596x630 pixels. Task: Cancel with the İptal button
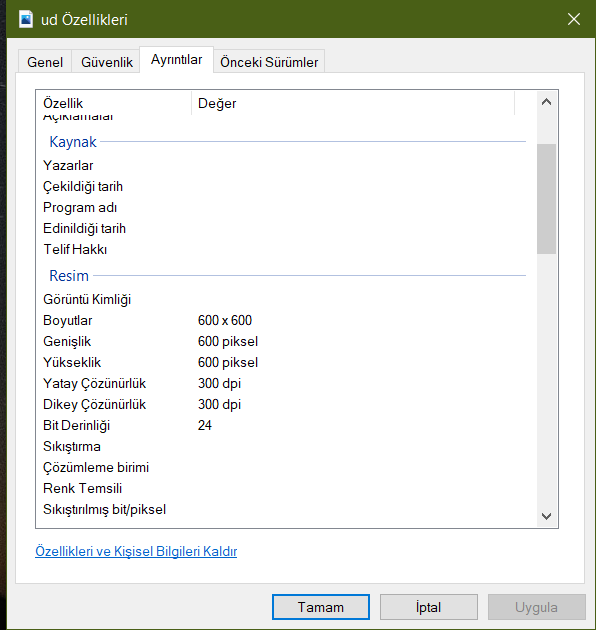(x=429, y=607)
